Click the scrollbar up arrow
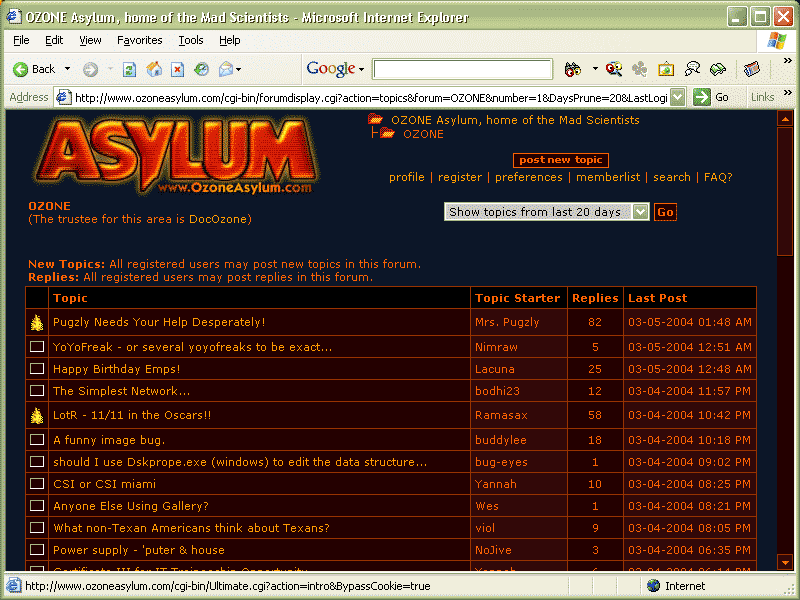Image resolution: width=800 pixels, height=600 pixels. click(784, 119)
